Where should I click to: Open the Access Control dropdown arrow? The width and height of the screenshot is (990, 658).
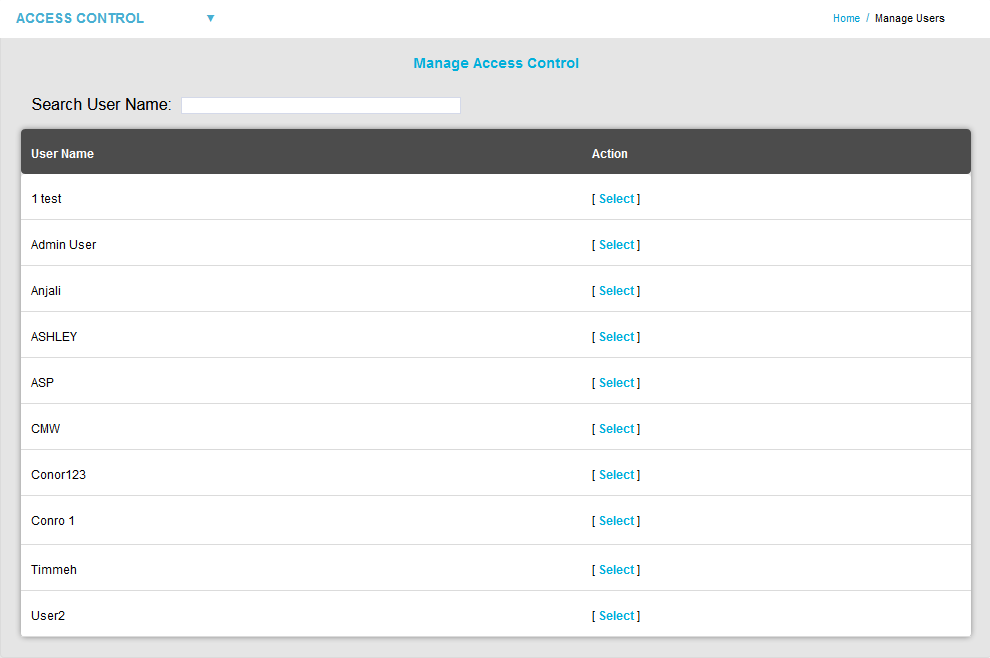click(210, 18)
